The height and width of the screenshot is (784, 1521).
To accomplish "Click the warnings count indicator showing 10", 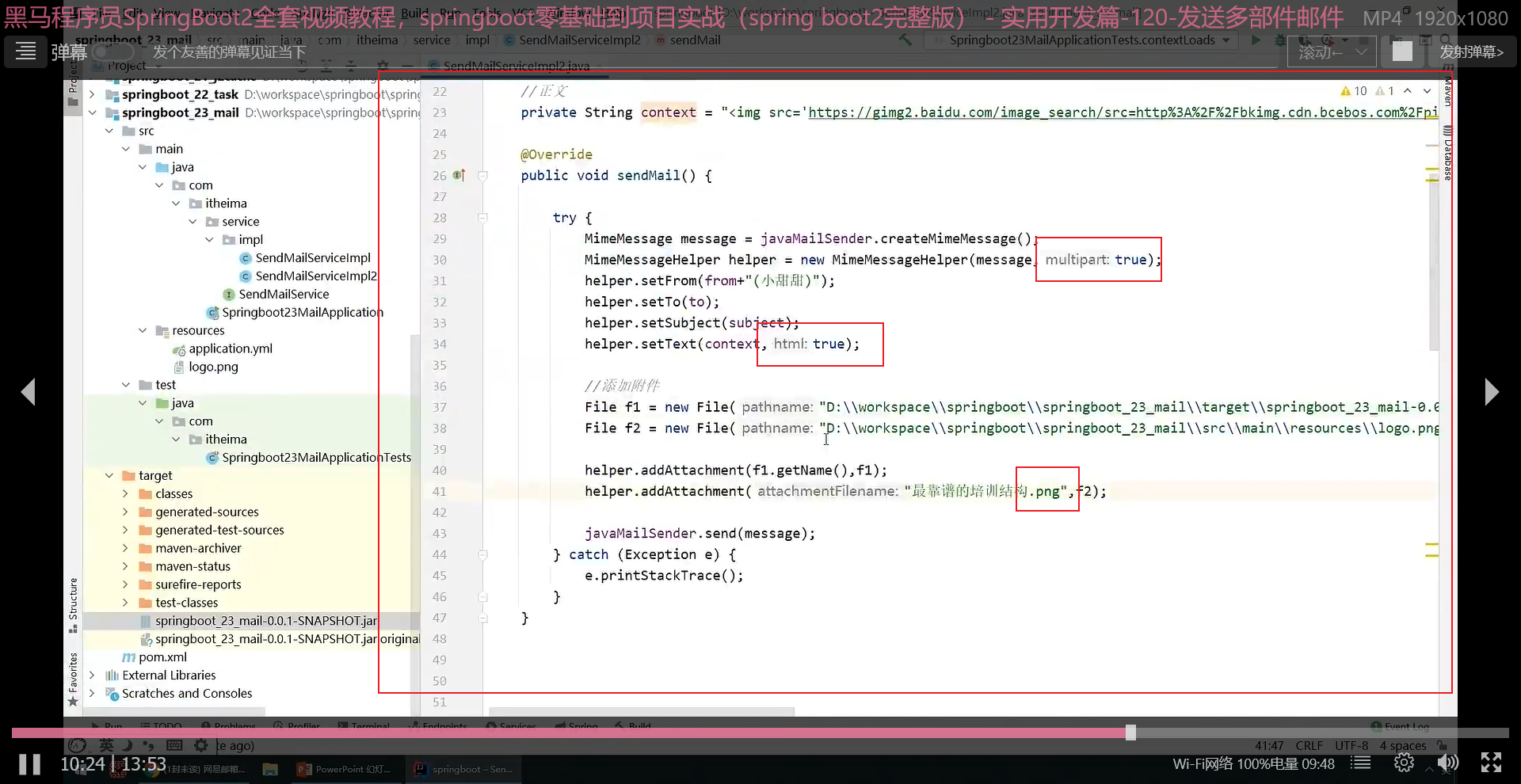I will [1354, 91].
